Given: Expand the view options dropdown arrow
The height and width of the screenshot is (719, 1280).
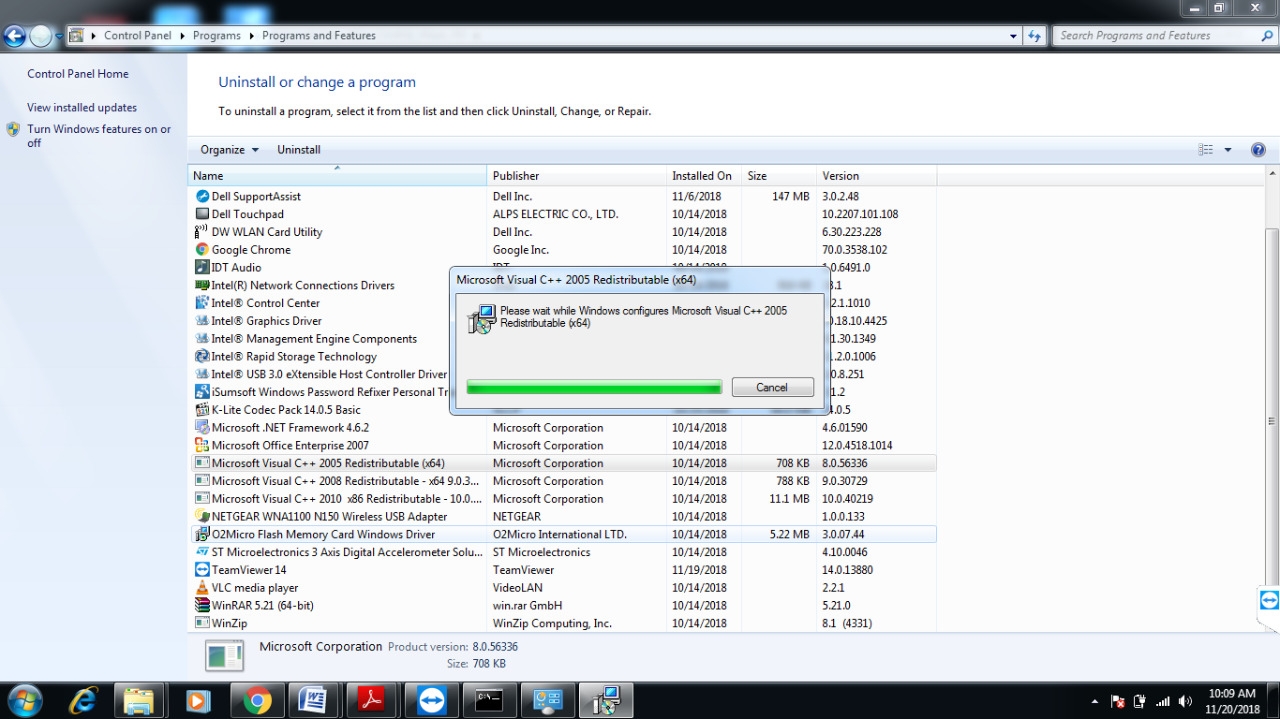Looking at the screenshot, I should (1228, 150).
